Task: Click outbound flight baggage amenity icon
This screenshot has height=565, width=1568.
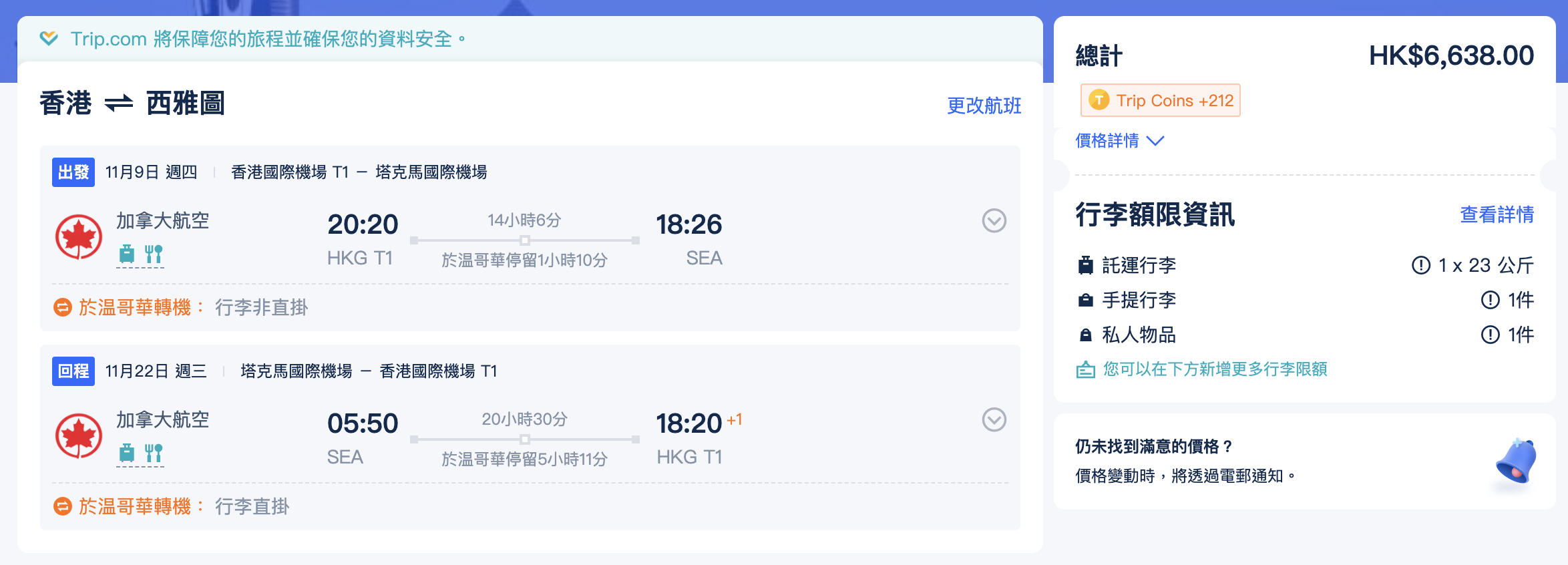Action: point(127,254)
